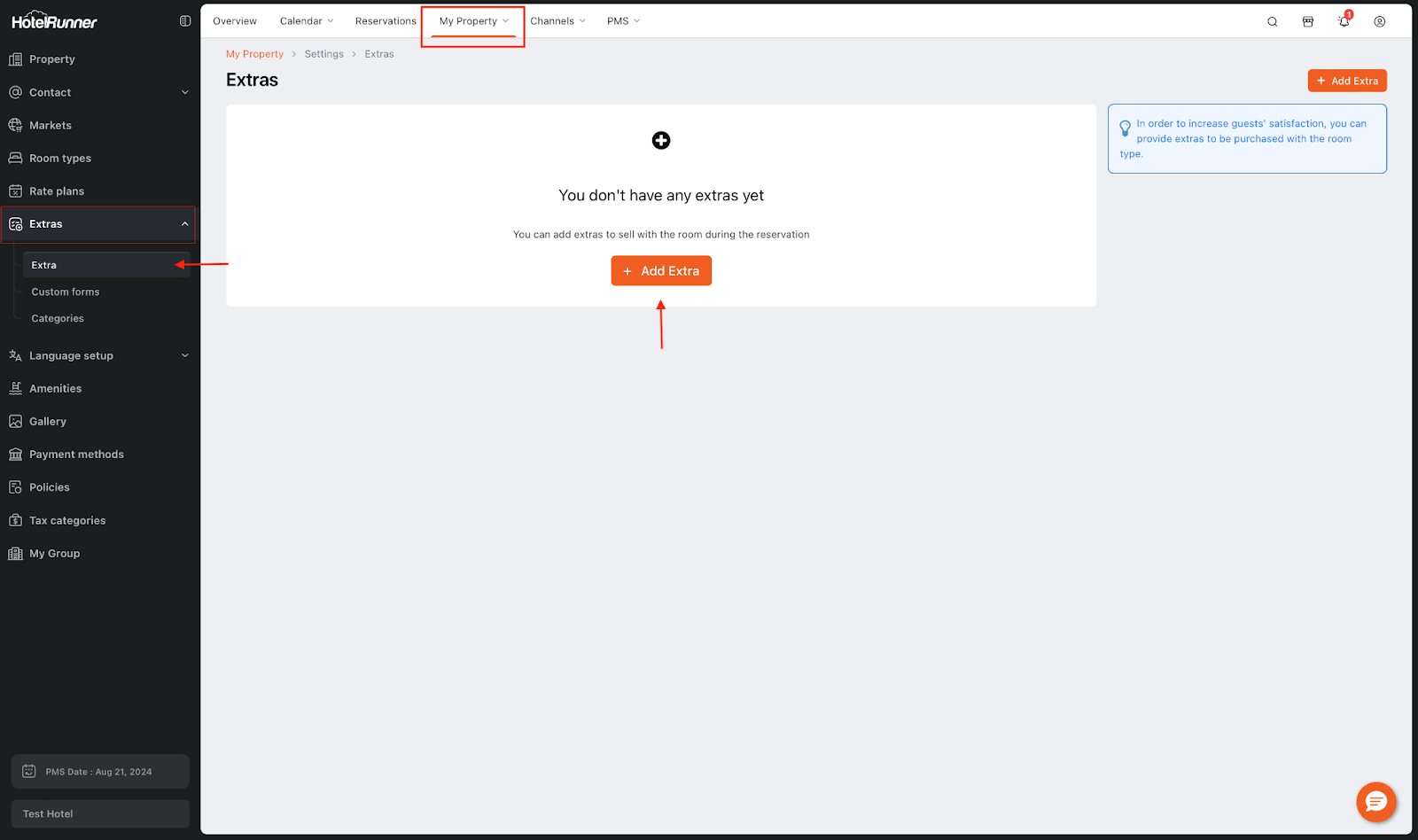Open the live chat bubble
Image resolution: width=1418 pixels, height=840 pixels.
(1375, 802)
